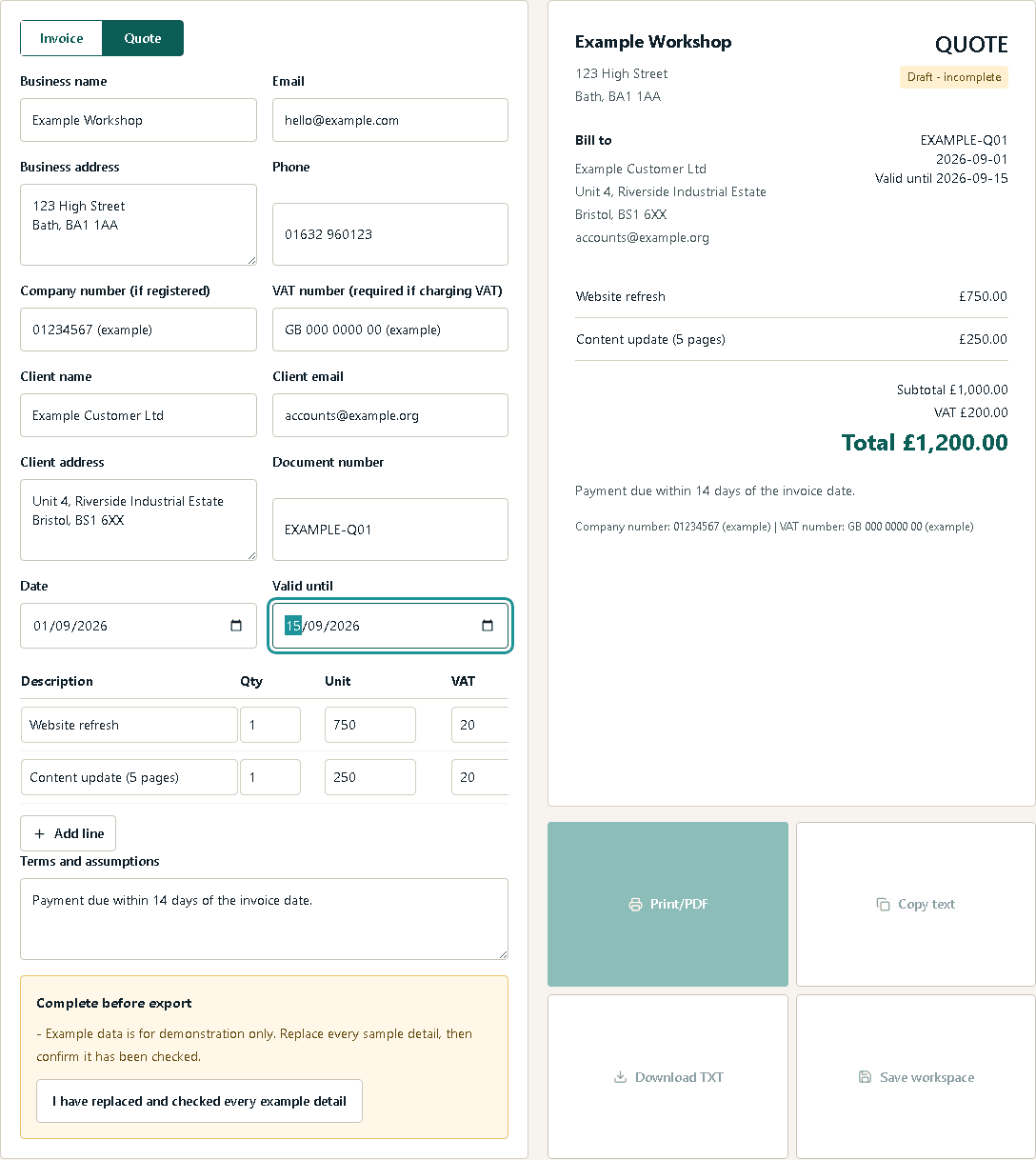Focus the Phone number field

[x=390, y=234]
